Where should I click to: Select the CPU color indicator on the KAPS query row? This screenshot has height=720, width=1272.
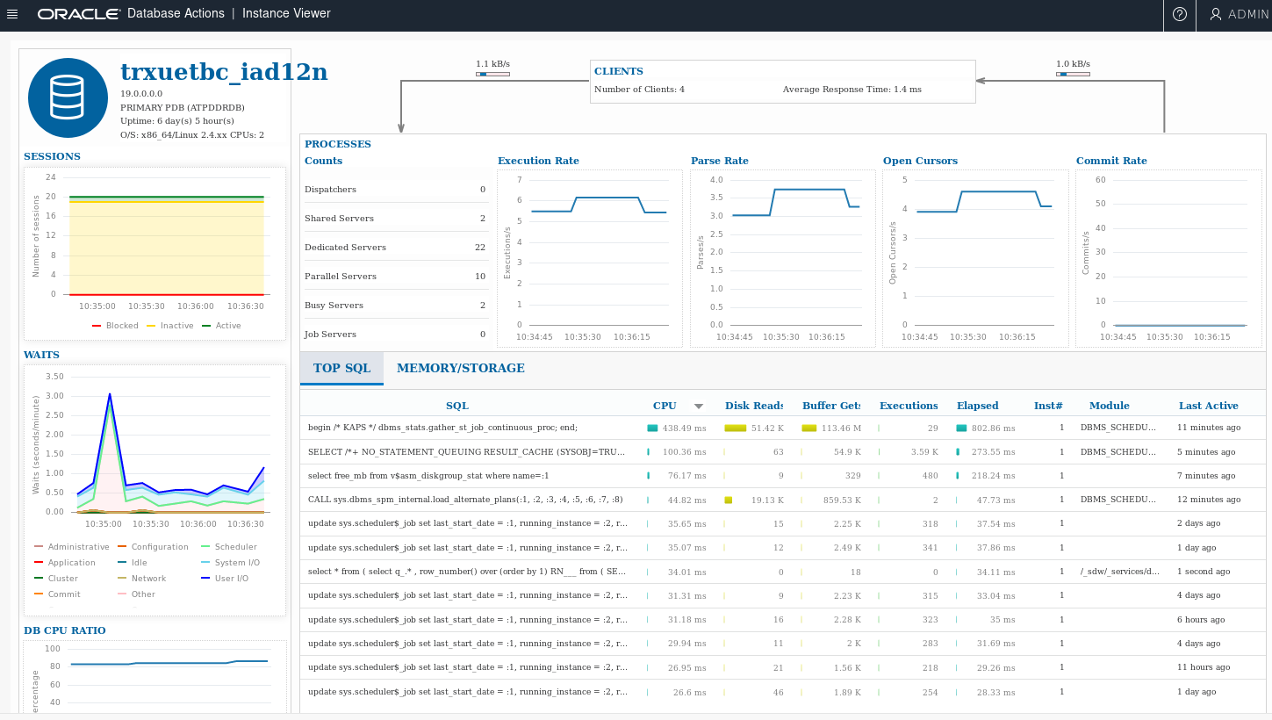pyautogui.click(x=651, y=426)
